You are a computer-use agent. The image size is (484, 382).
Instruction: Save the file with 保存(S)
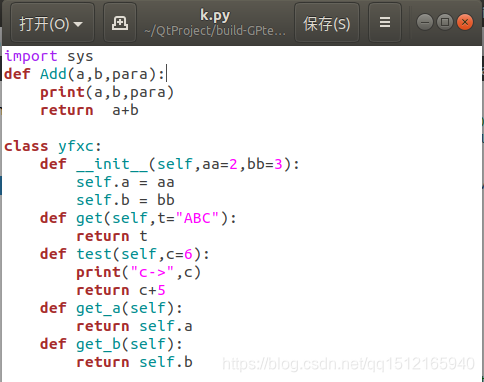point(327,23)
